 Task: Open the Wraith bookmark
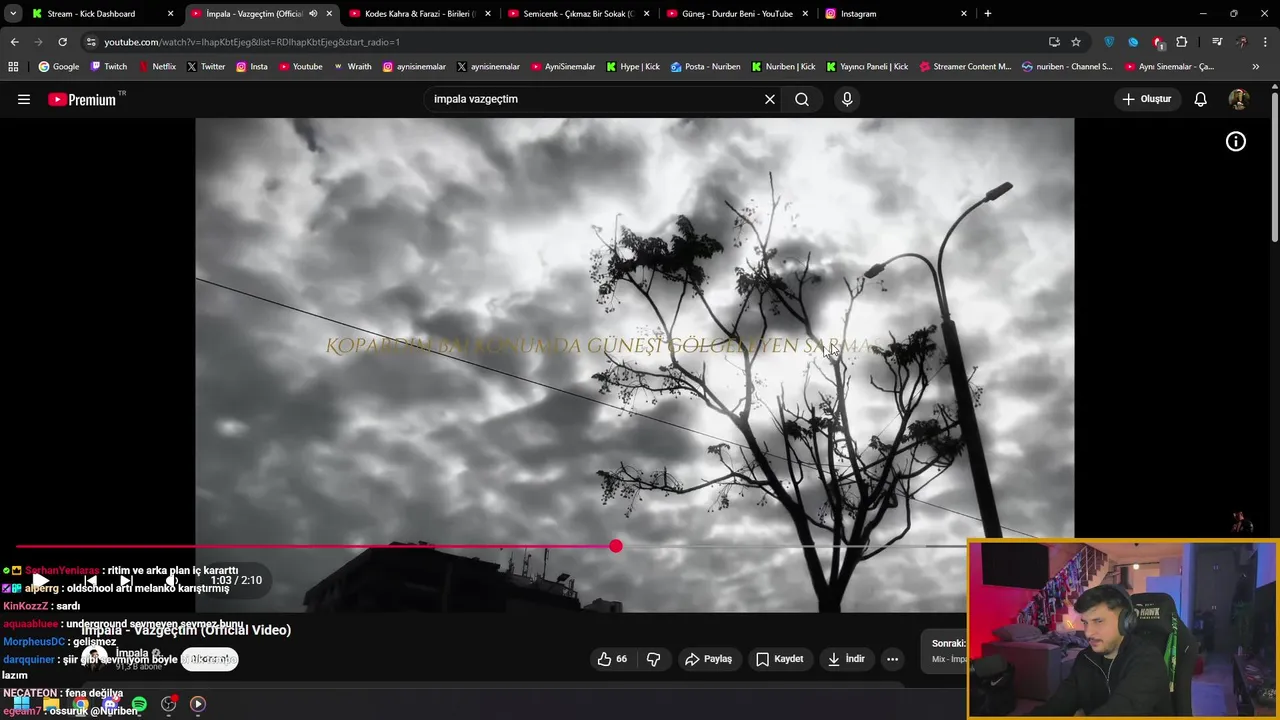(x=352, y=67)
